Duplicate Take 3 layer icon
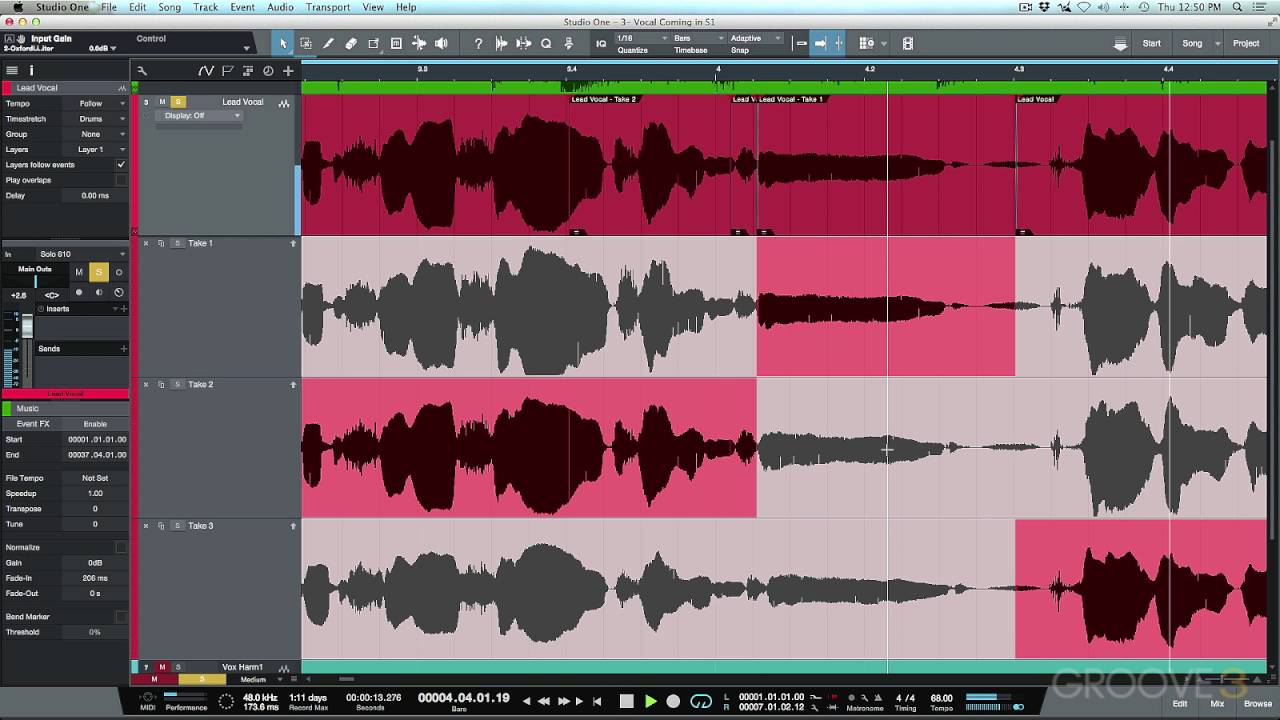1280x720 pixels. coord(161,525)
